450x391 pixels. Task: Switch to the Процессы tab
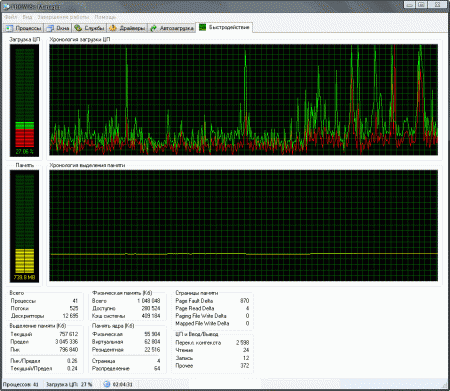(23, 28)
